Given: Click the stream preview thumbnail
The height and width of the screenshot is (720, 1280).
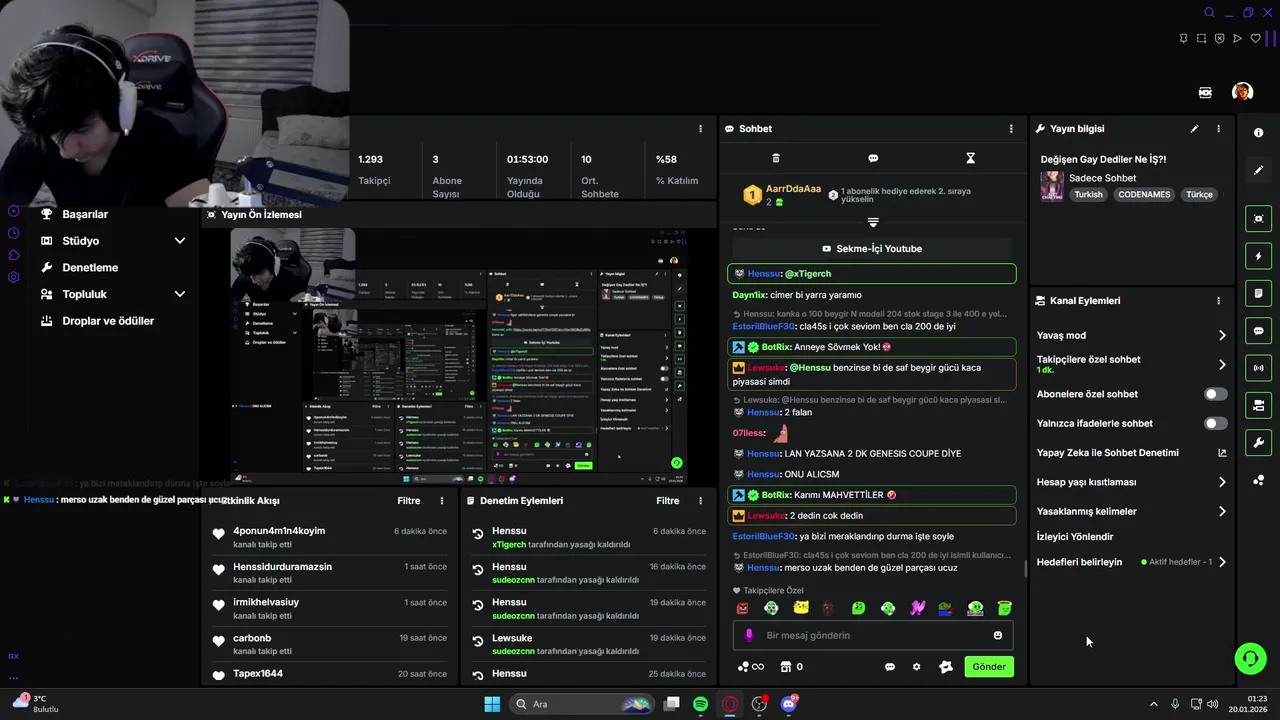Looking at the screenshot, I should point(460,356).
